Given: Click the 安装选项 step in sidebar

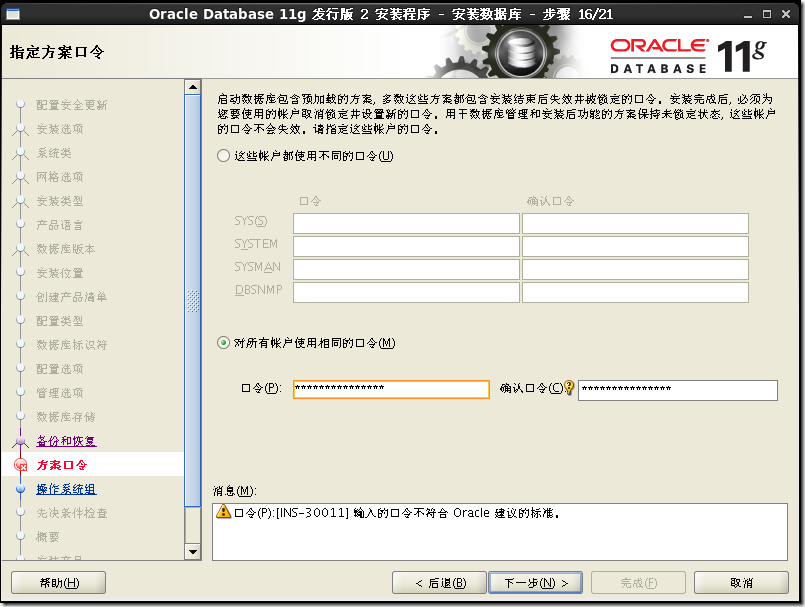Looking at the screenshot, I should pyautogui.click(x=60, y=129).
